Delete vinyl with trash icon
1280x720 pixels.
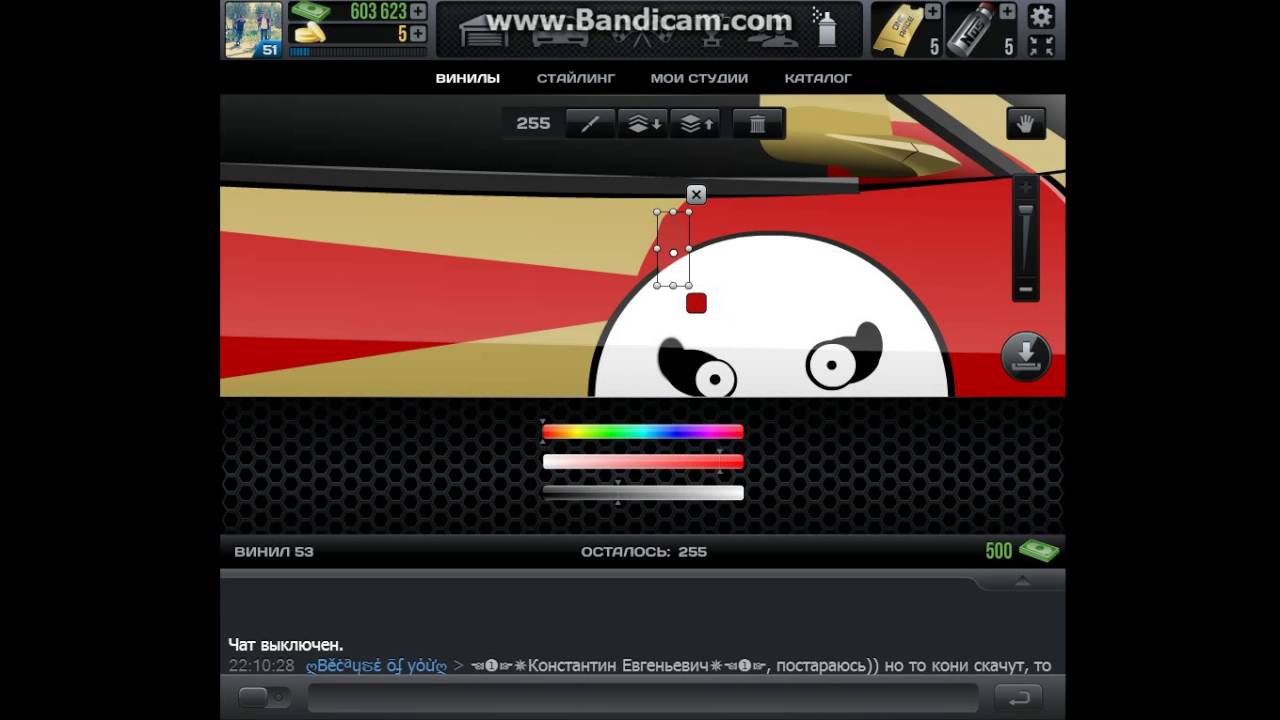point(758,123)
